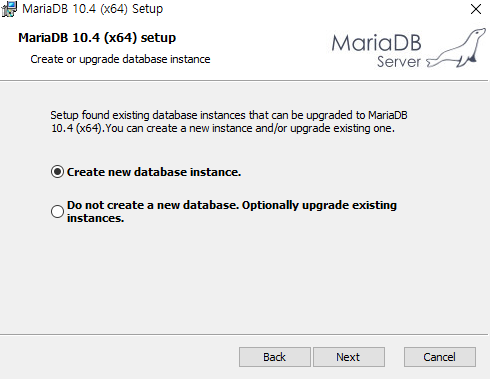Viewport: 490px width, 379px height.
Task: Click the 'Setup found existing database instances' description
Action: click(229, 122)
